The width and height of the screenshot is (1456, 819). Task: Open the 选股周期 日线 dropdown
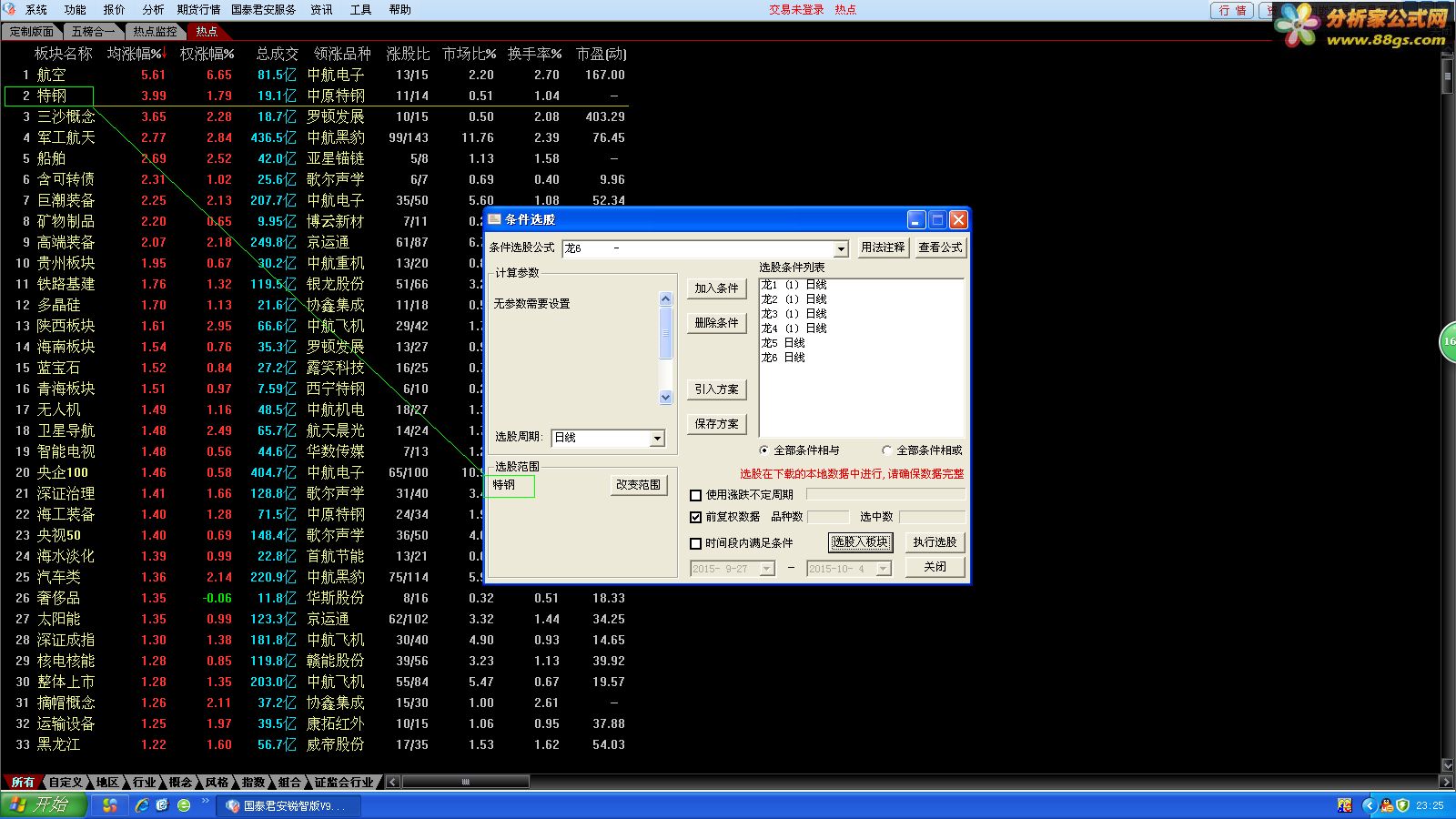pos(657,439)
